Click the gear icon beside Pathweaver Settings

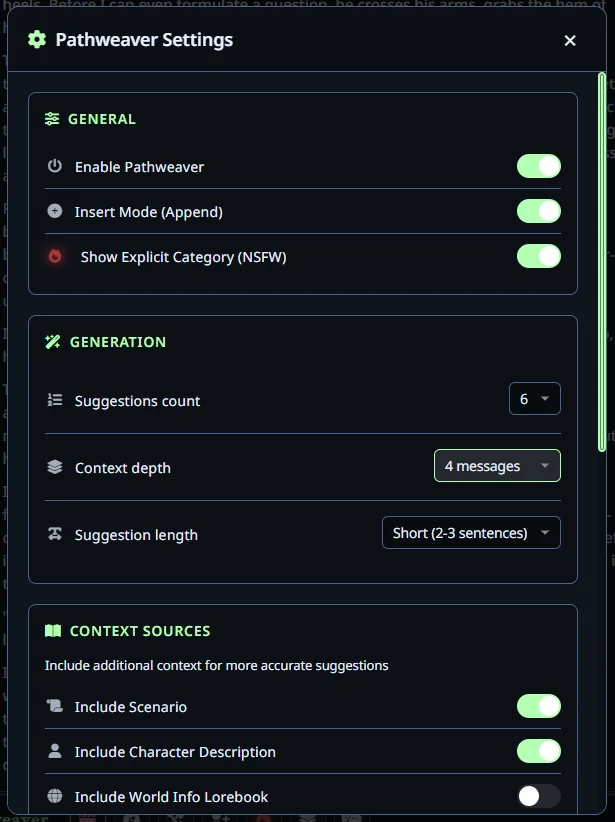tap(37, 40)
